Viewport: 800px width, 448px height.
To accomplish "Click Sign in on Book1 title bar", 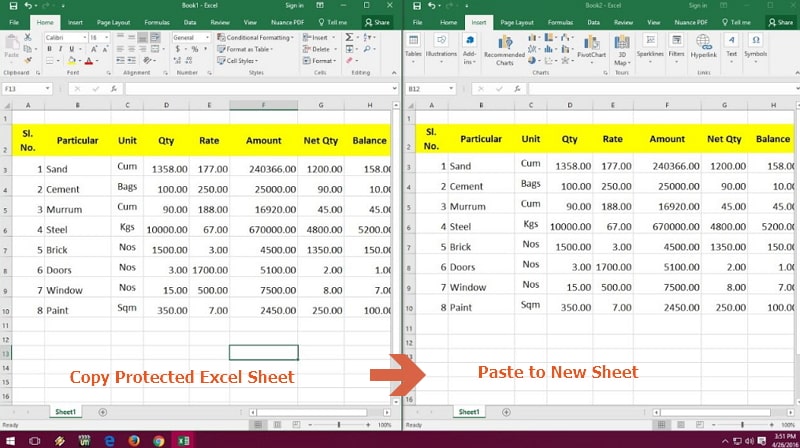I will click(x=294, y=5).
